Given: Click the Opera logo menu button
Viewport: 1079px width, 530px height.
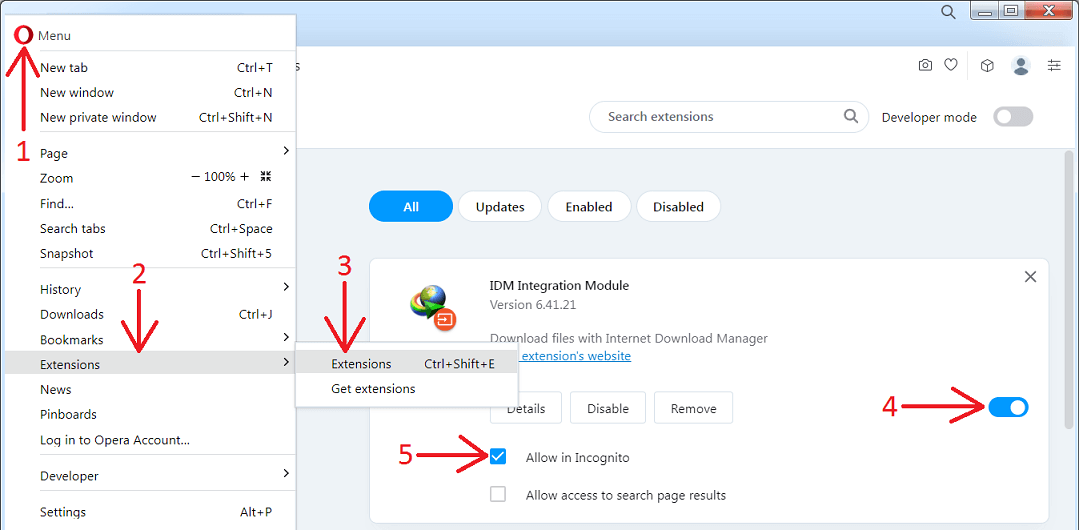Looking at the screenshot, I should coord(23,35).
